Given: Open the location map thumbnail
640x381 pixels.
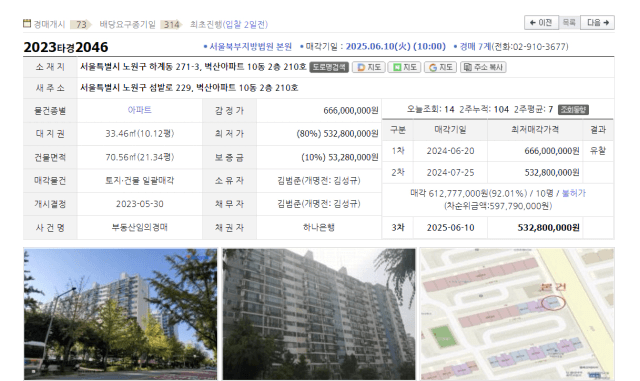Looking at the screenshot, I should [517, 314].
